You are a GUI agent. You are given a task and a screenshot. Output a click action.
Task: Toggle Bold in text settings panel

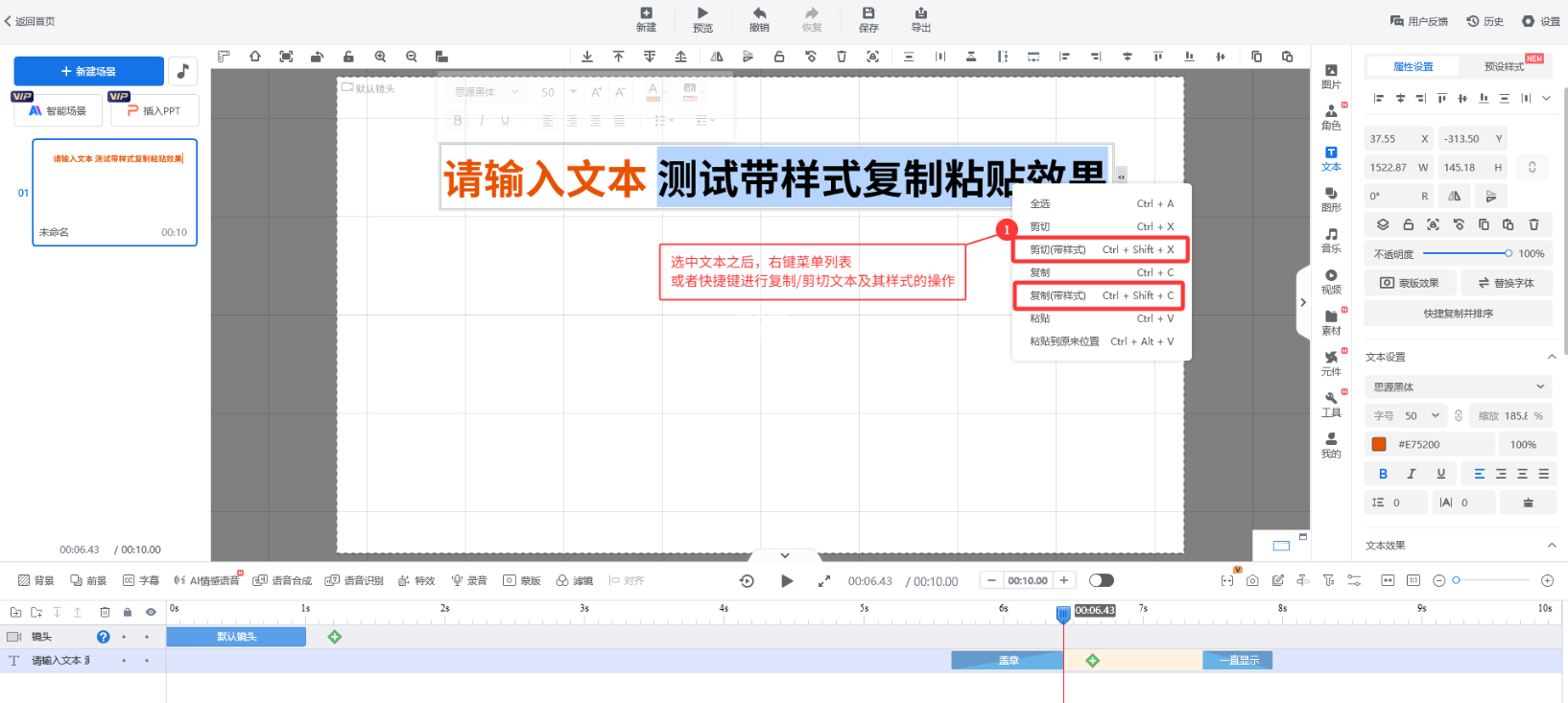pos(1383,474)
